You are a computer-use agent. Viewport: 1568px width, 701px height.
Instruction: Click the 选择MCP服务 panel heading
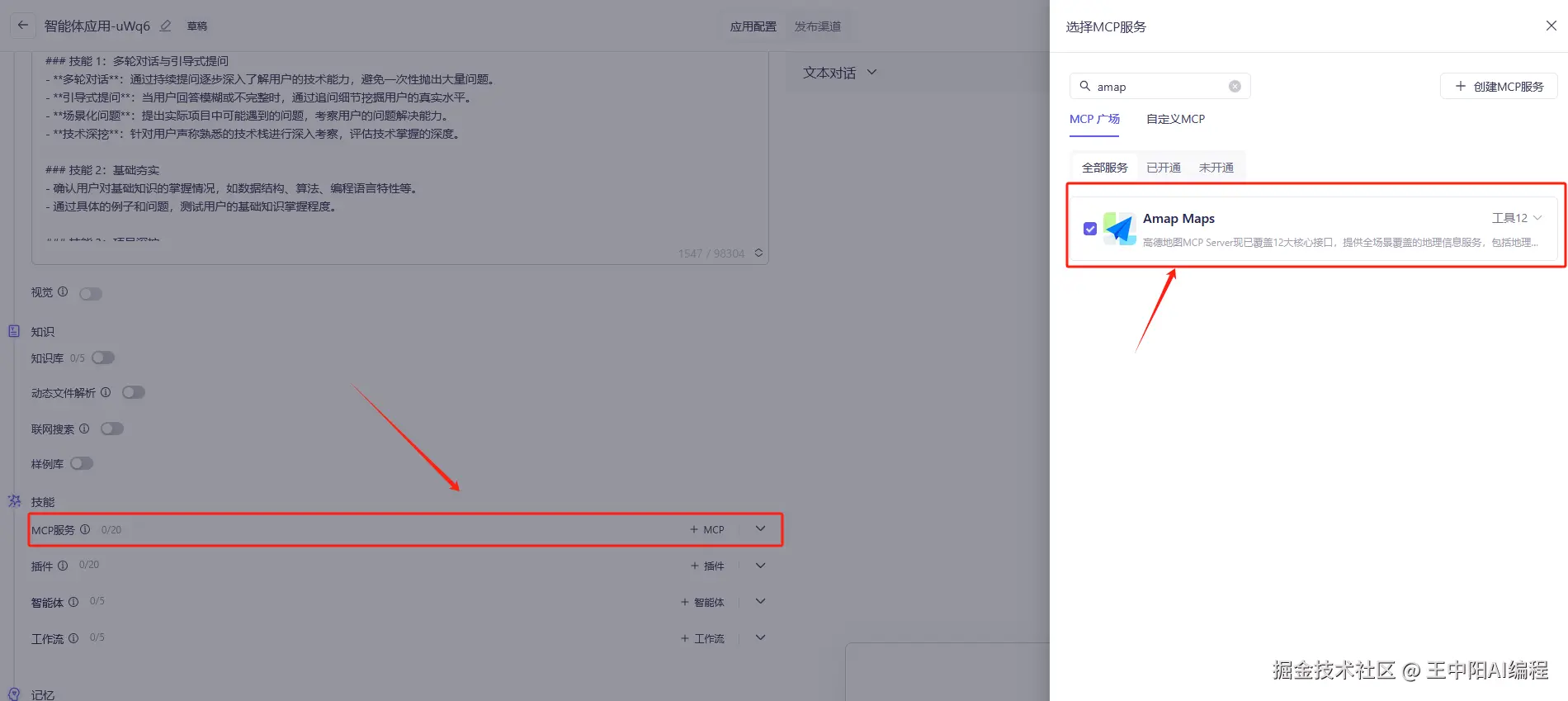pyautogui.click(x=1106, y=26)
